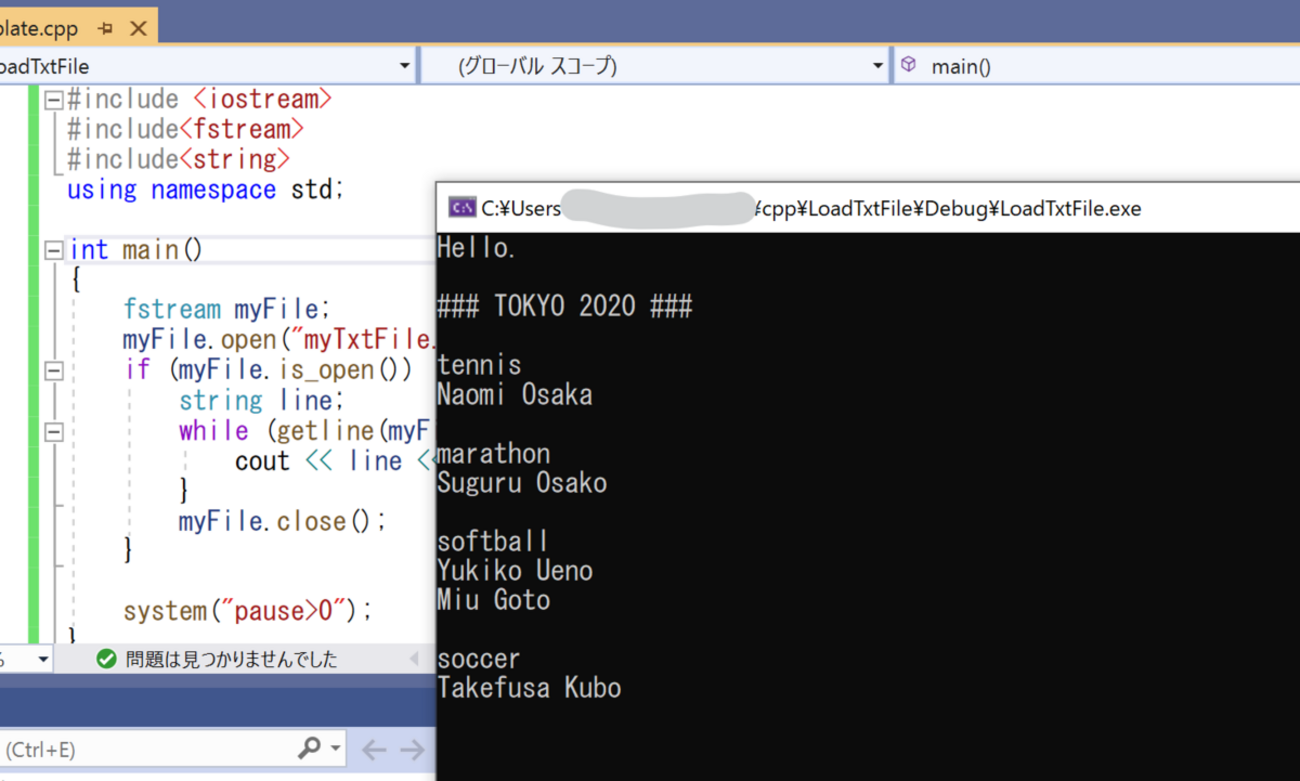Close the plate.cpp editor tab
1300x781 pixels.
point(138,29)
